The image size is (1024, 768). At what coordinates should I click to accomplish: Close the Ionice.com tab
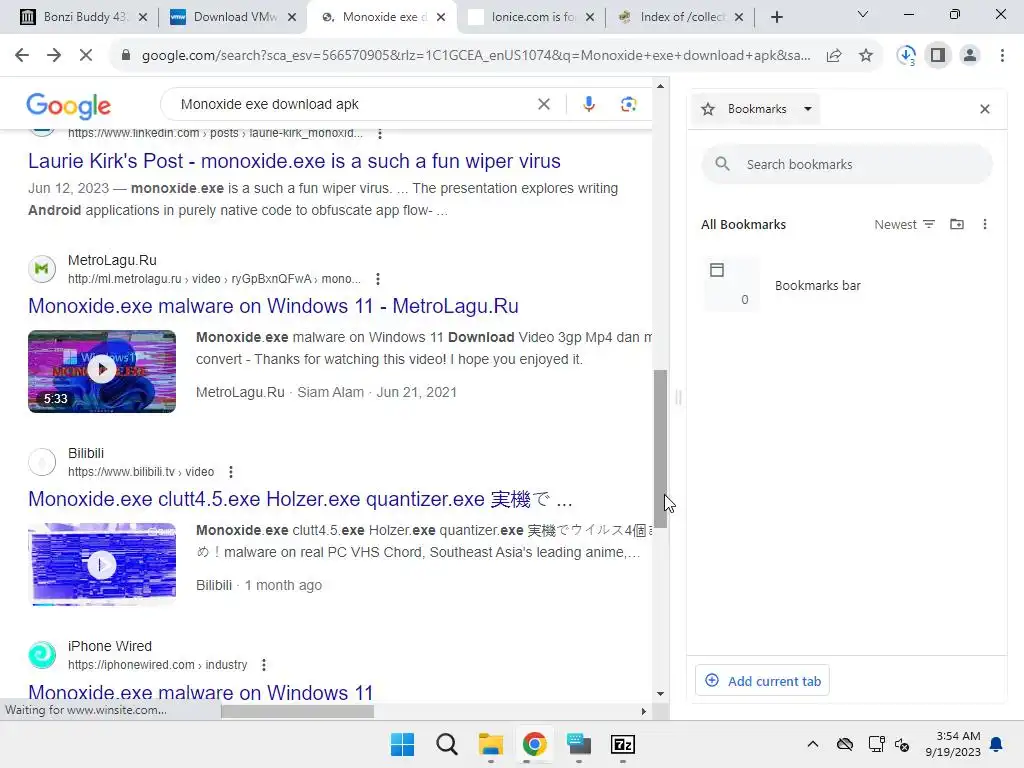(590, 17)
